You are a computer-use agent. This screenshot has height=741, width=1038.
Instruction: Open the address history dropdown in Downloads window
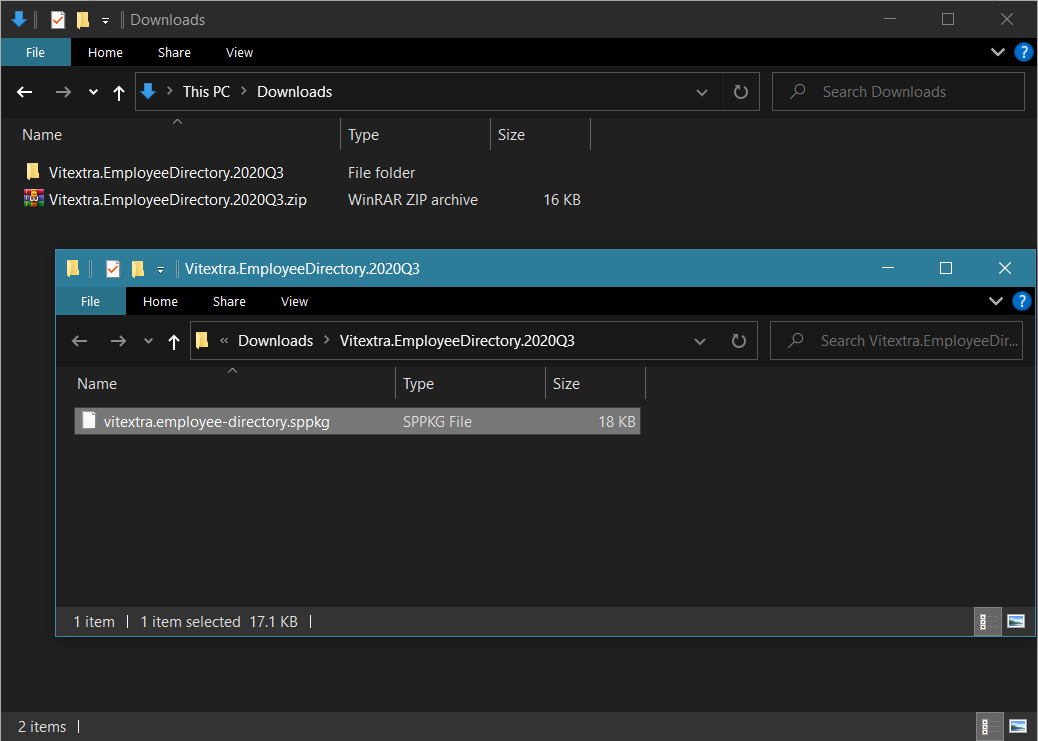pyautogui.click(x=702, y=92)
